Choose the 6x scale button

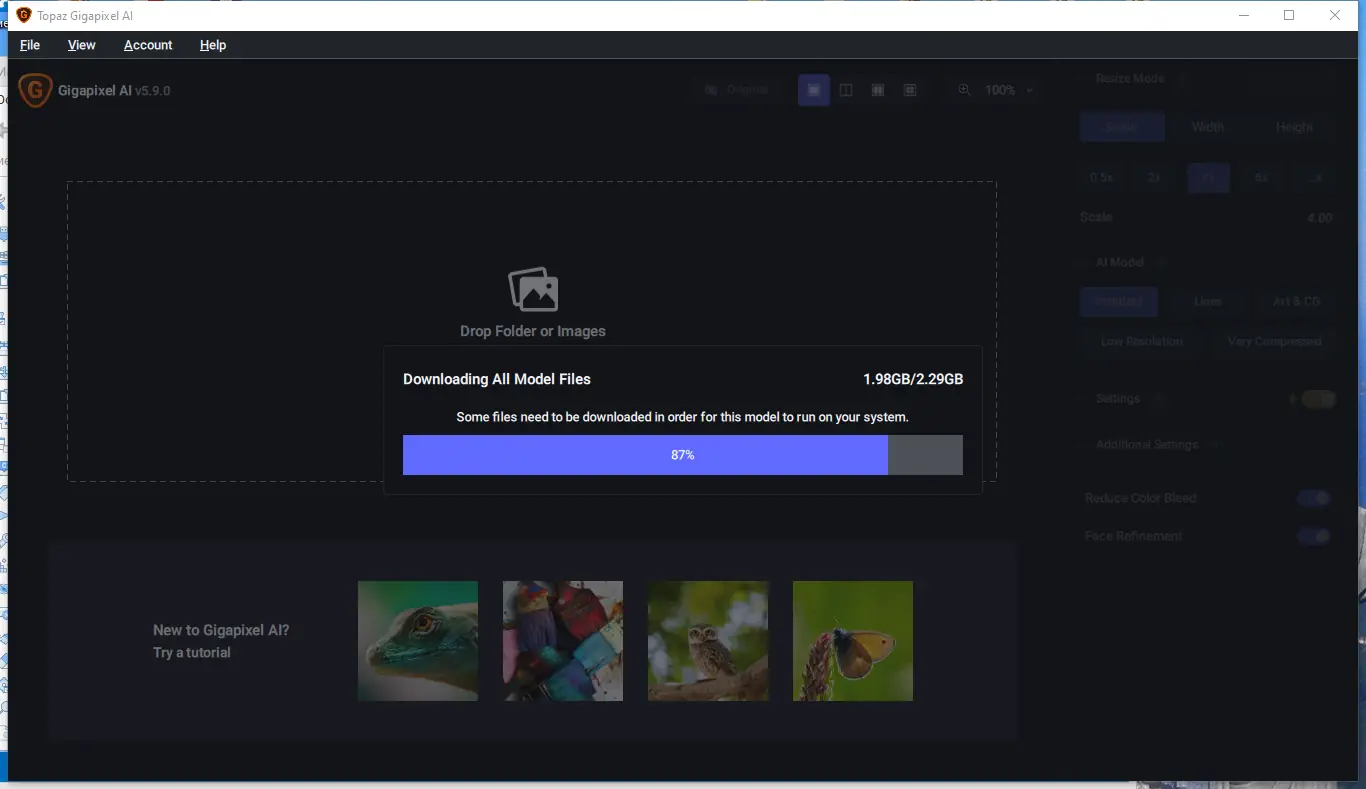click(1262, 177)
